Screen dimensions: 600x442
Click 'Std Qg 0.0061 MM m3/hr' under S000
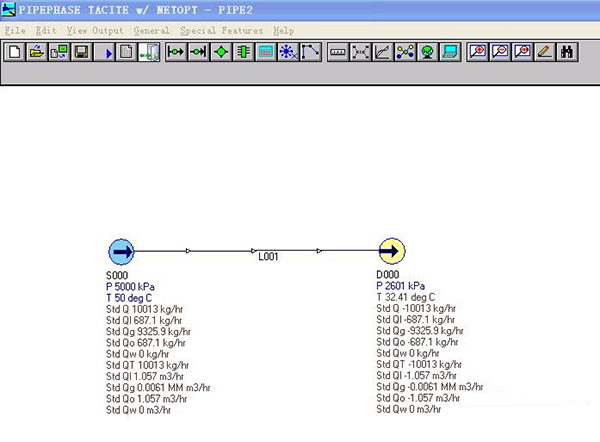[158, 388]
